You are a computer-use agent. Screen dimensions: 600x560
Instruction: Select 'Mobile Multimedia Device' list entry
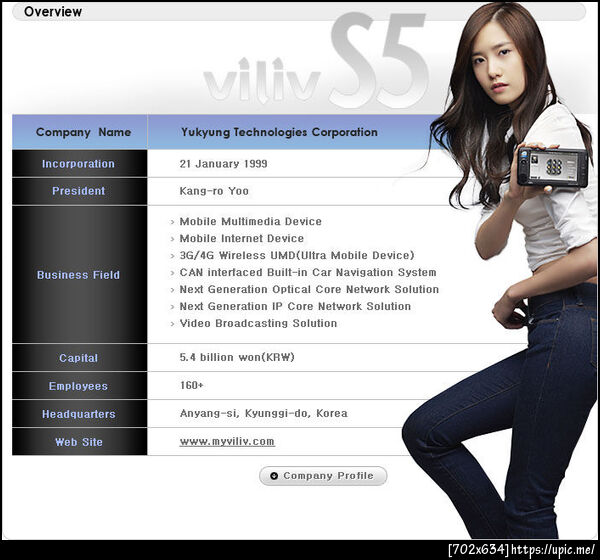pyautogui.click(x=251, y=222)
